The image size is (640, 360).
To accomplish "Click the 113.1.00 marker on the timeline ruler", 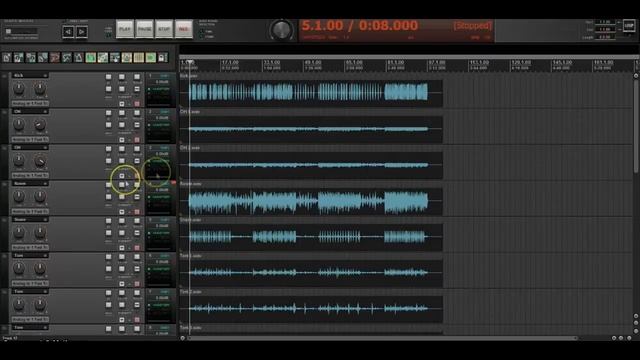I will [x=479, y=62].
